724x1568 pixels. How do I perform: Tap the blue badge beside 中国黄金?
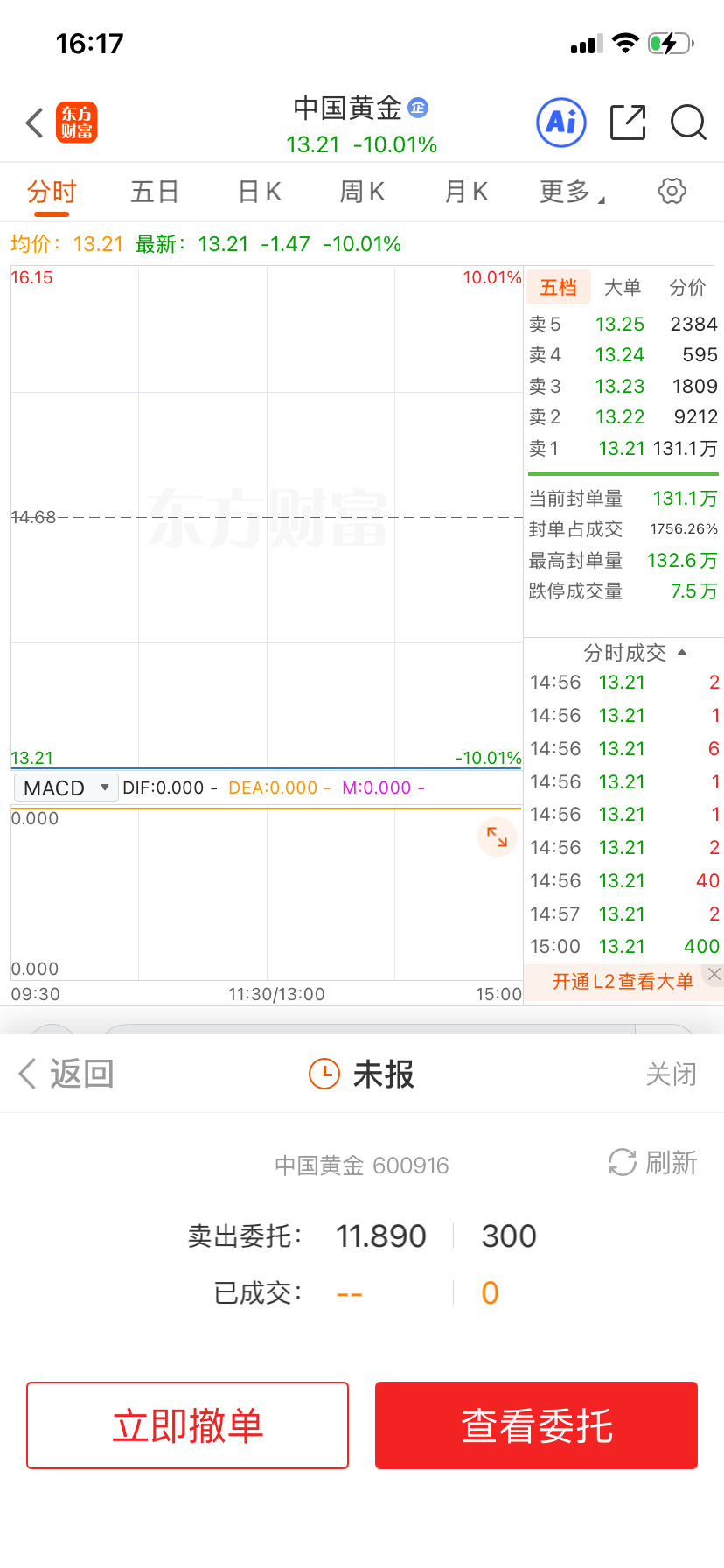tap(418, 108)
